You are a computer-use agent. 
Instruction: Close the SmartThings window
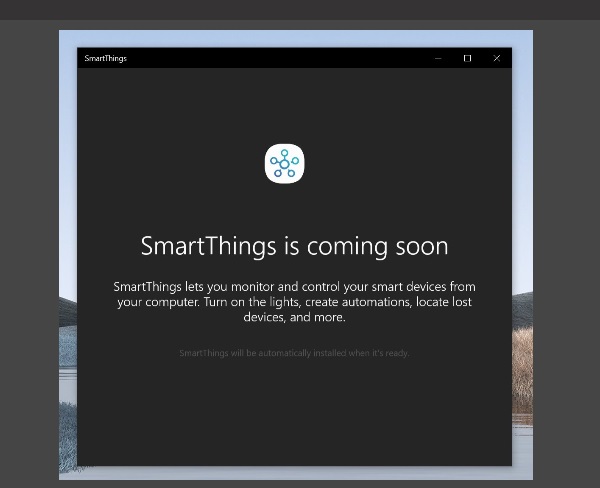click(x=497, y=58)
